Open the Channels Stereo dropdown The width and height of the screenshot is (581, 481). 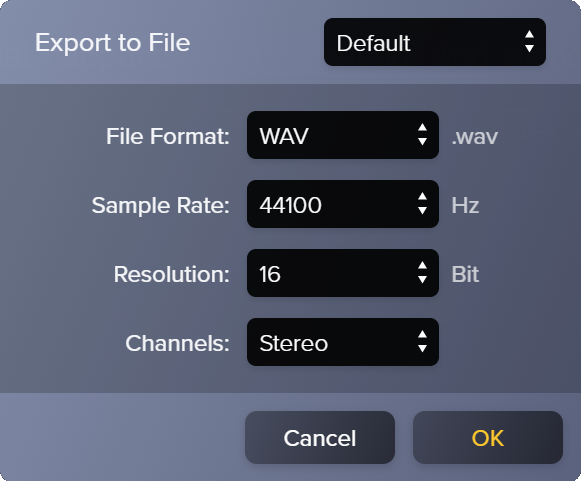343,342
